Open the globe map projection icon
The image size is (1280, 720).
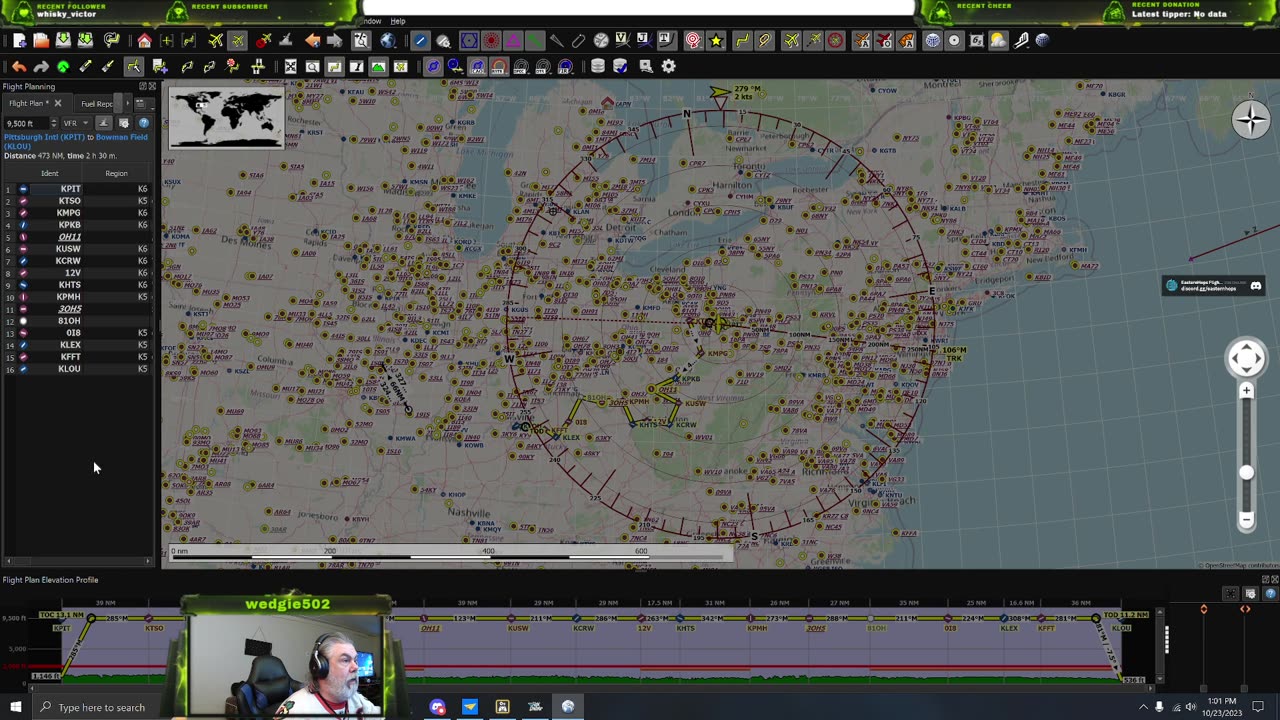[388, 40]
